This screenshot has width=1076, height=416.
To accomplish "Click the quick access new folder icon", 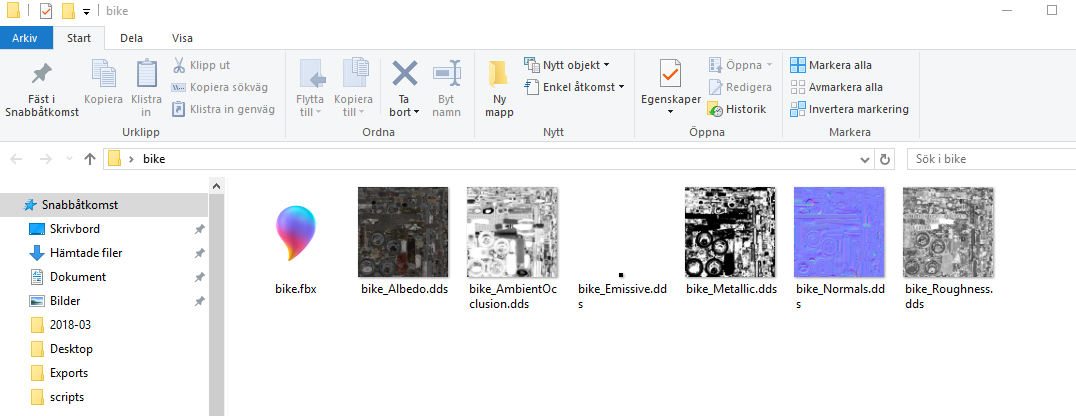I will [68, 11].
